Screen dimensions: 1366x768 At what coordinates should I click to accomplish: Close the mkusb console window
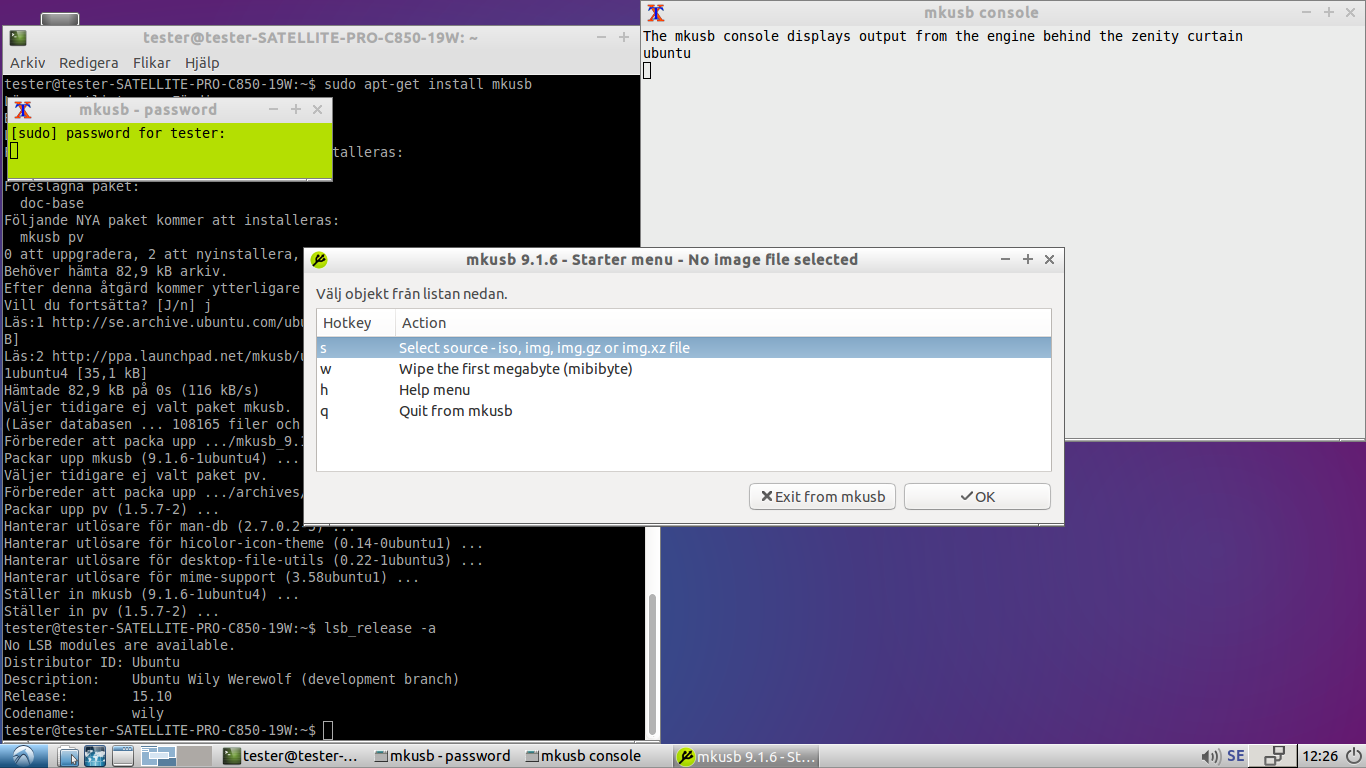click(x=1351, y=12)
